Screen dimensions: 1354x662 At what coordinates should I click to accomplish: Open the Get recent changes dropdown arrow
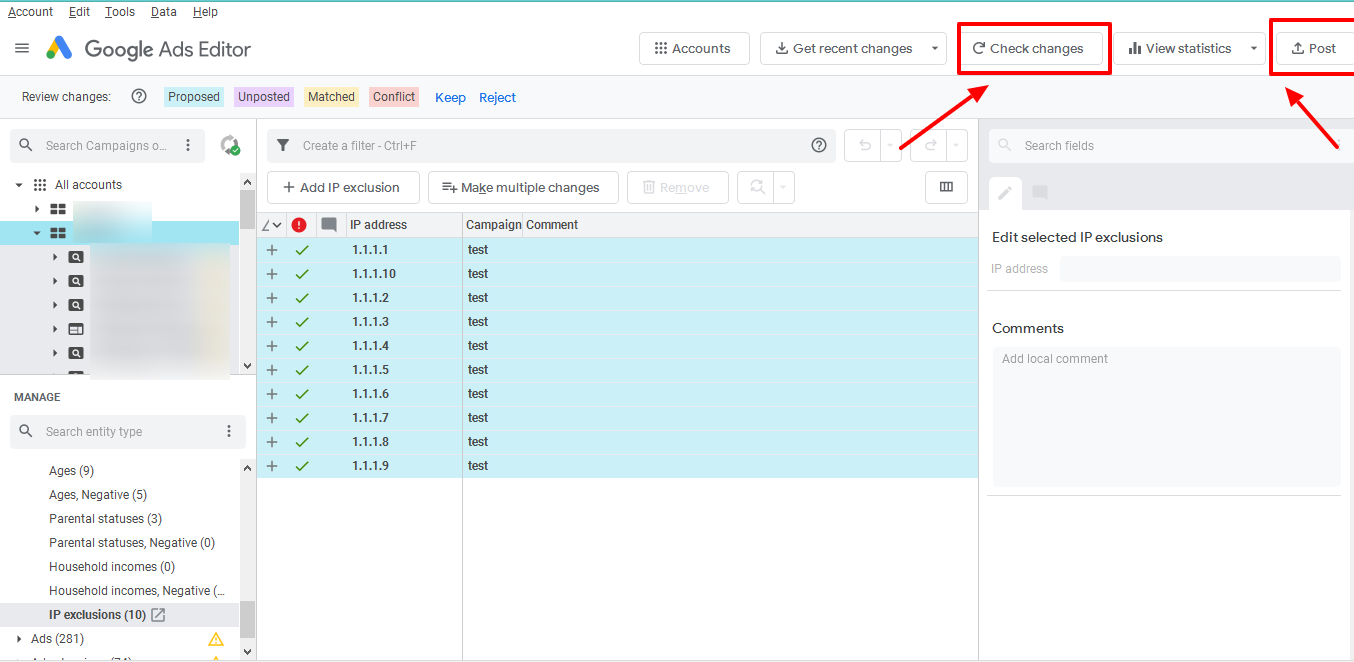click(x=935, y=48)
